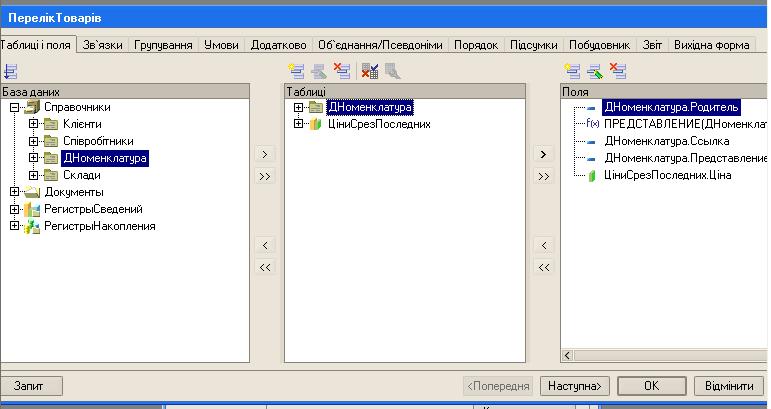Collapse the Справочники tree node
The height and width of the screenshot is (409, 771).
pyautogui.click(x=14, y=107)
